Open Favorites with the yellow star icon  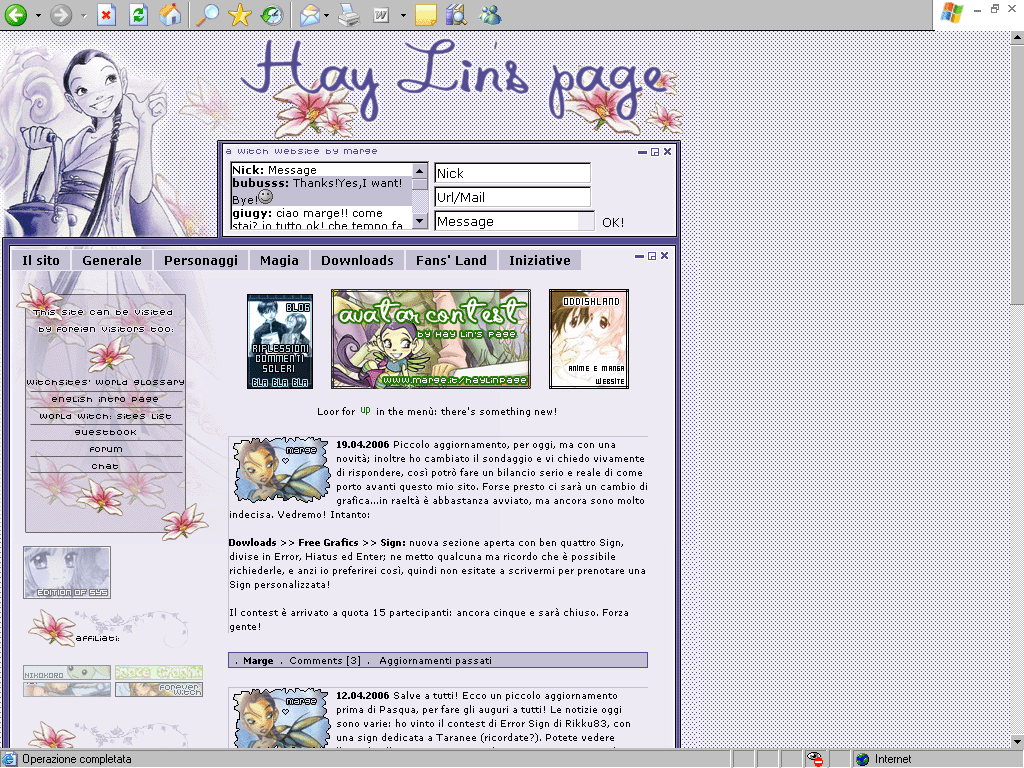tap(240, 14)
